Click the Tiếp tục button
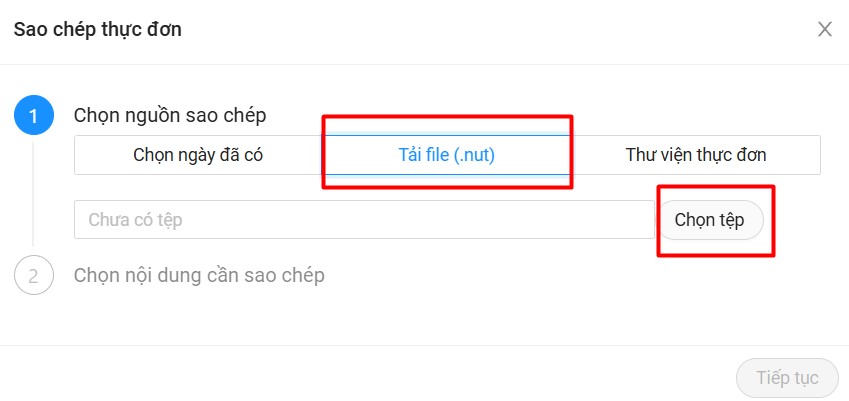This screenshot has width=849, height=401. click(x=787, y=378)
